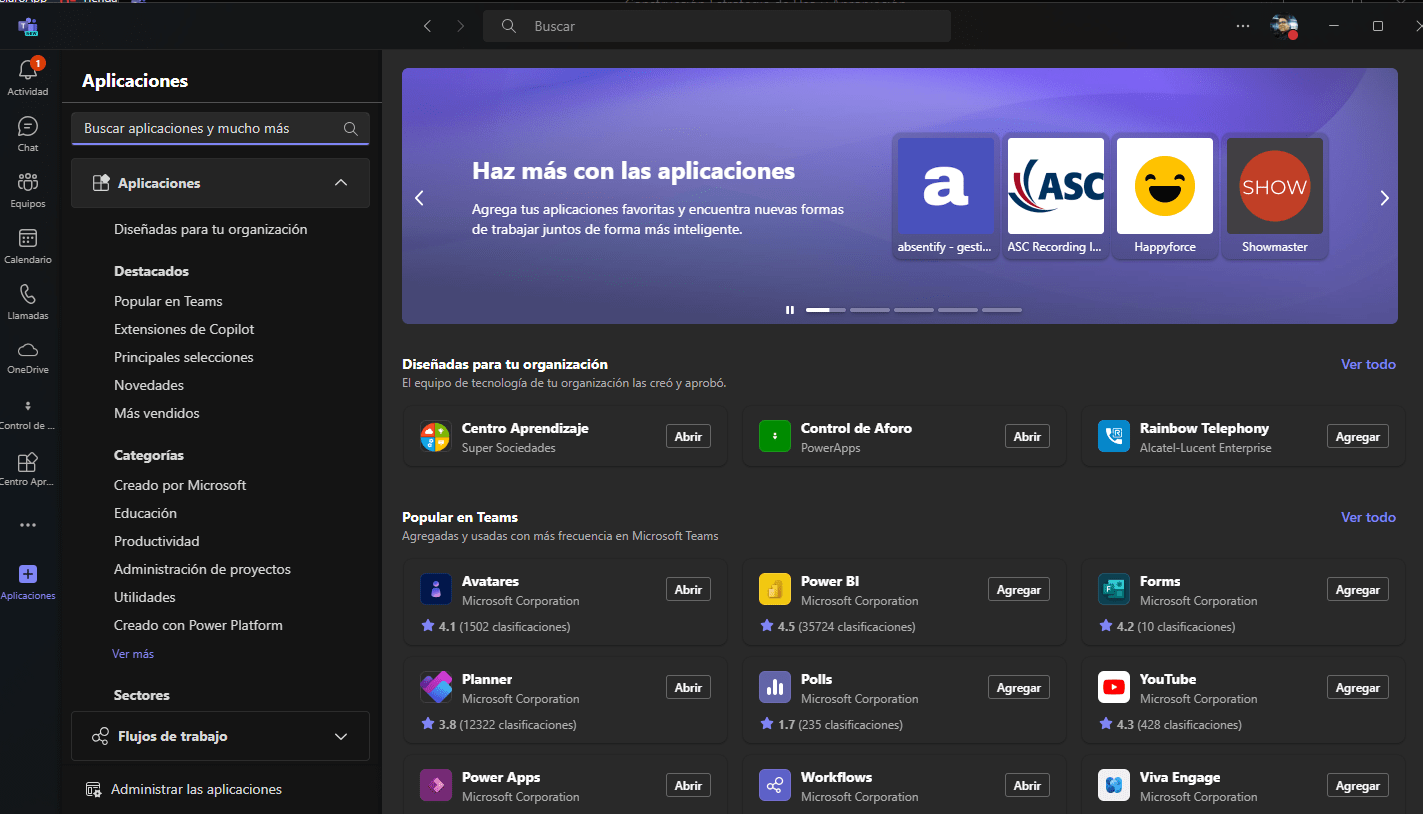The image size is (1423, 814).
Task: Open the Happyforce tile
Action: [1165, 196]
